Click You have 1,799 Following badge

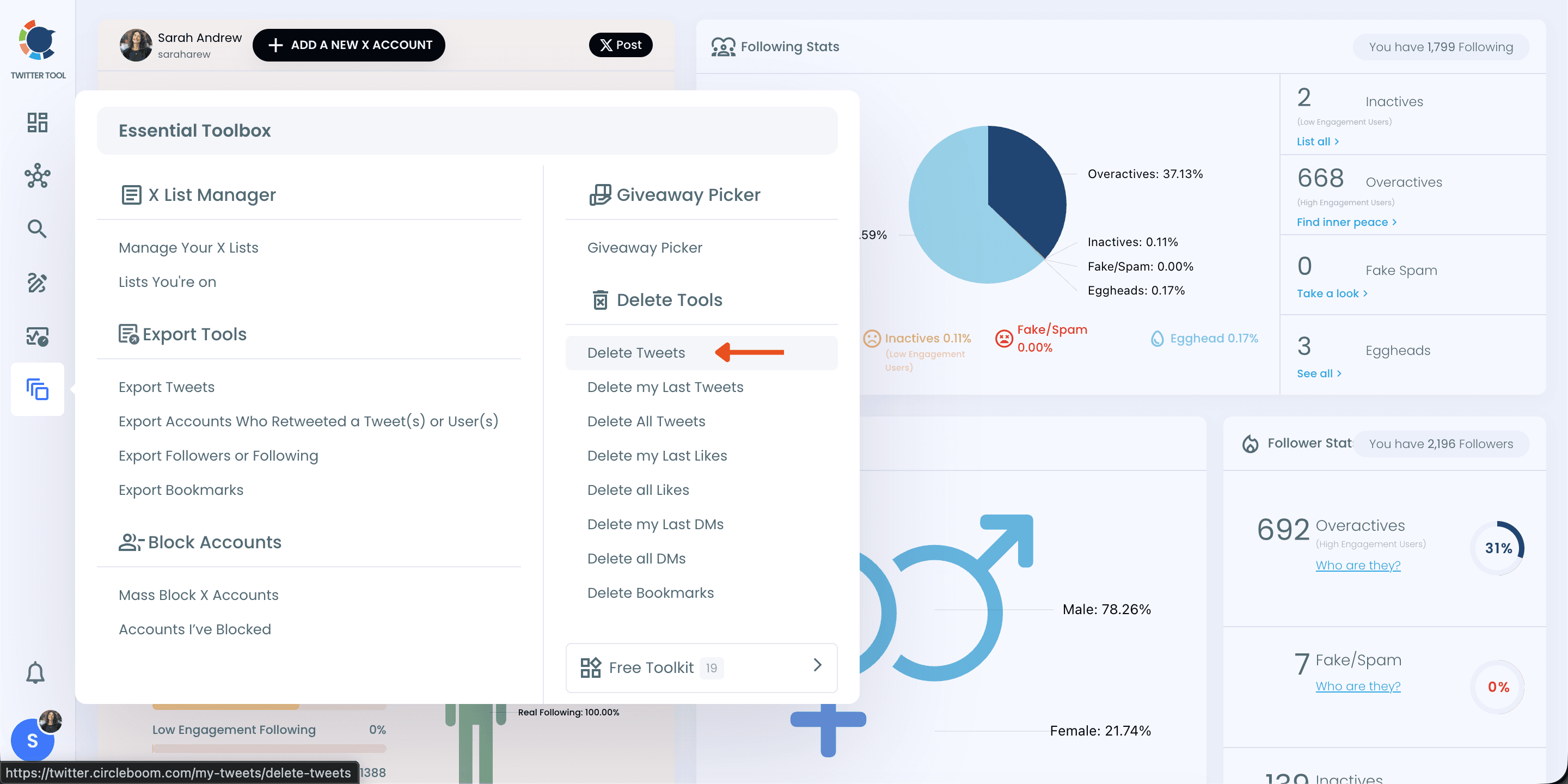[x=1441, y=47]
